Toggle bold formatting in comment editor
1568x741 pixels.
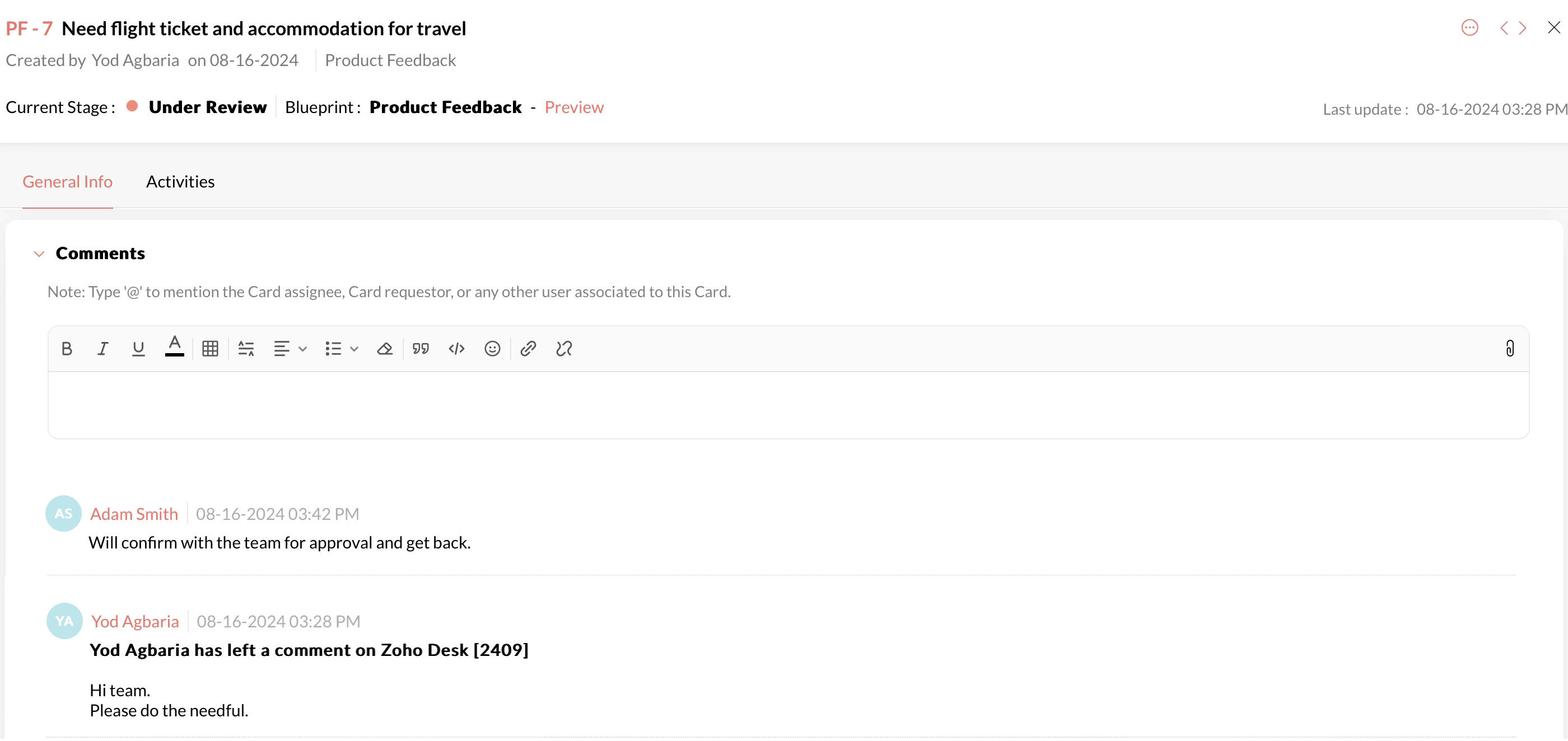tap(67, 349)
